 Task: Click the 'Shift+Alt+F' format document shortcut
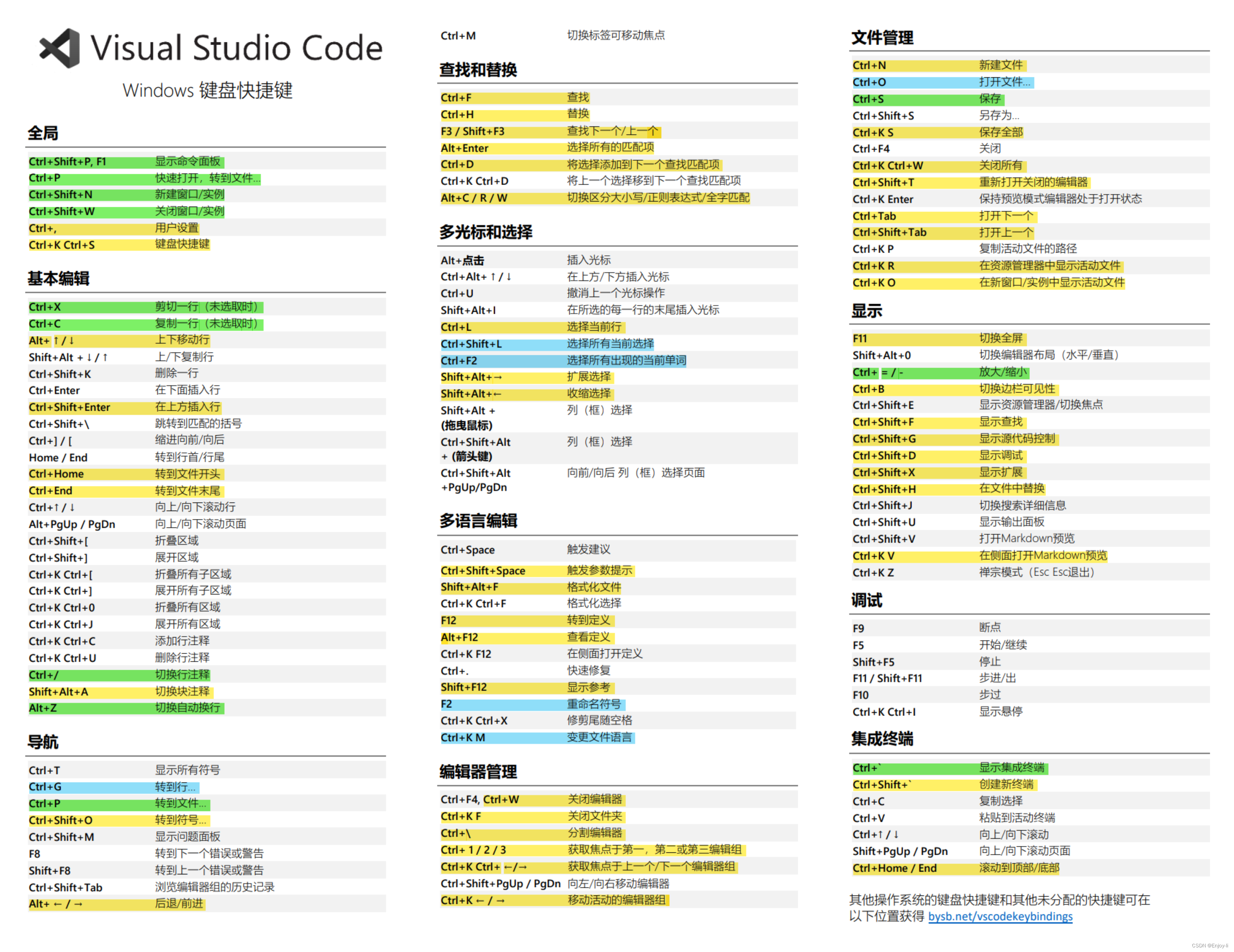click(469, 587)
